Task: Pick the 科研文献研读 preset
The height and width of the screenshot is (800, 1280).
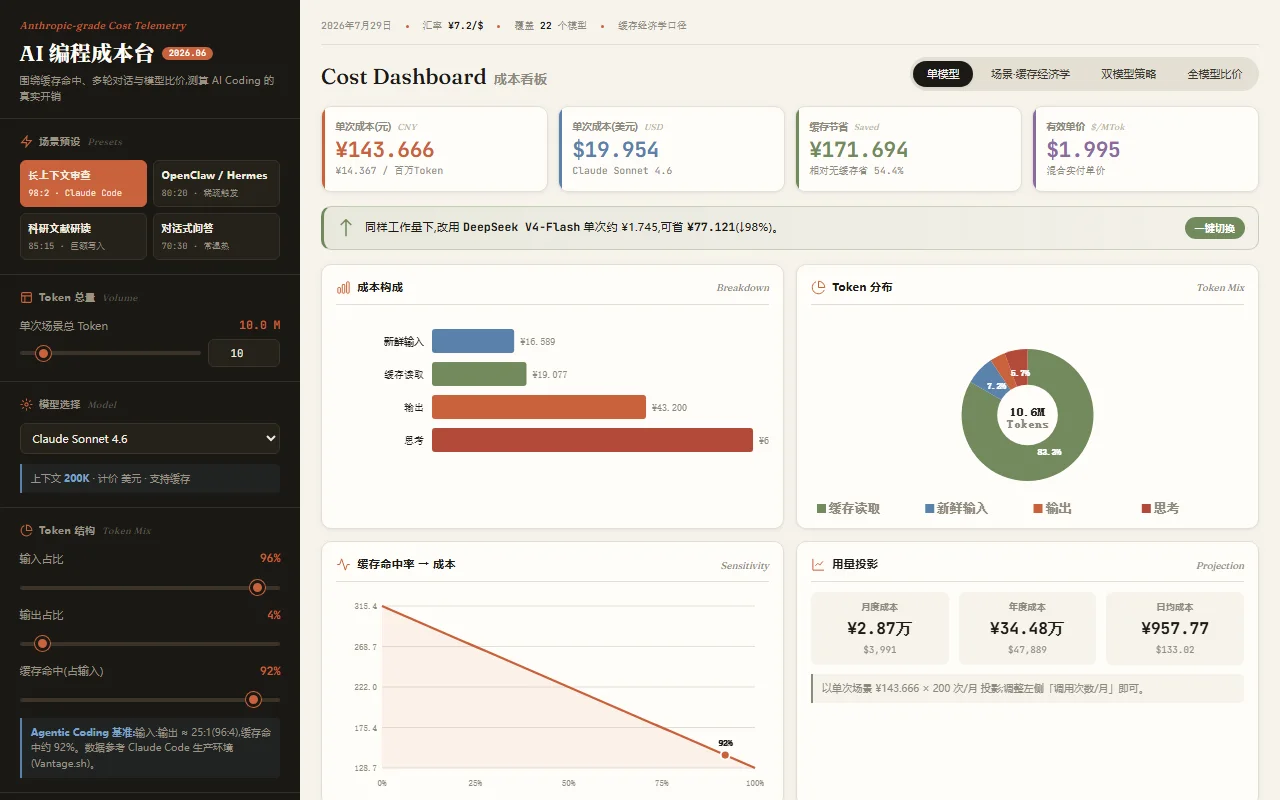Action: tap(83, 236)
